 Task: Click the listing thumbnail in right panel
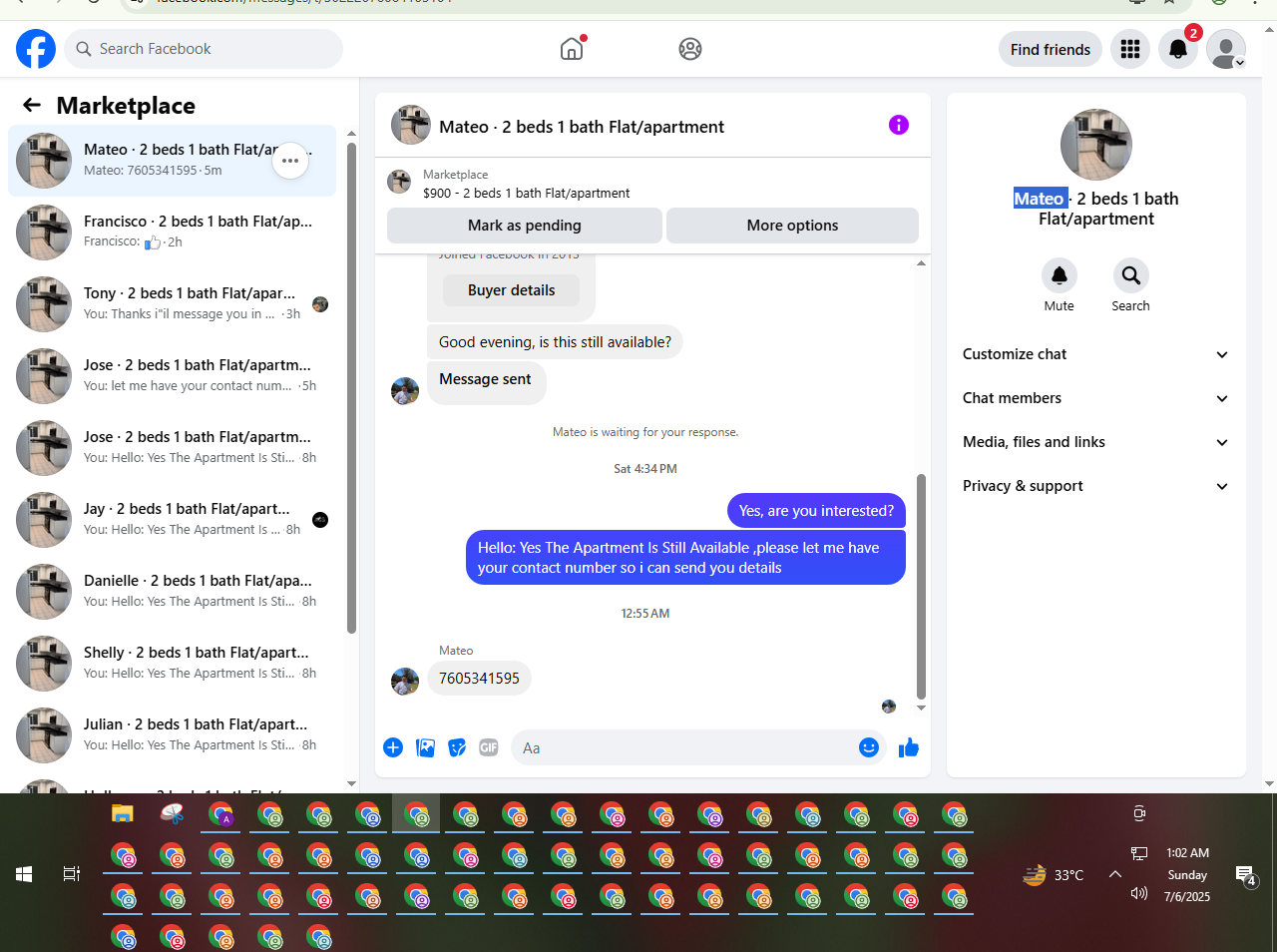pyautogui.click(x=1096, y=145)
